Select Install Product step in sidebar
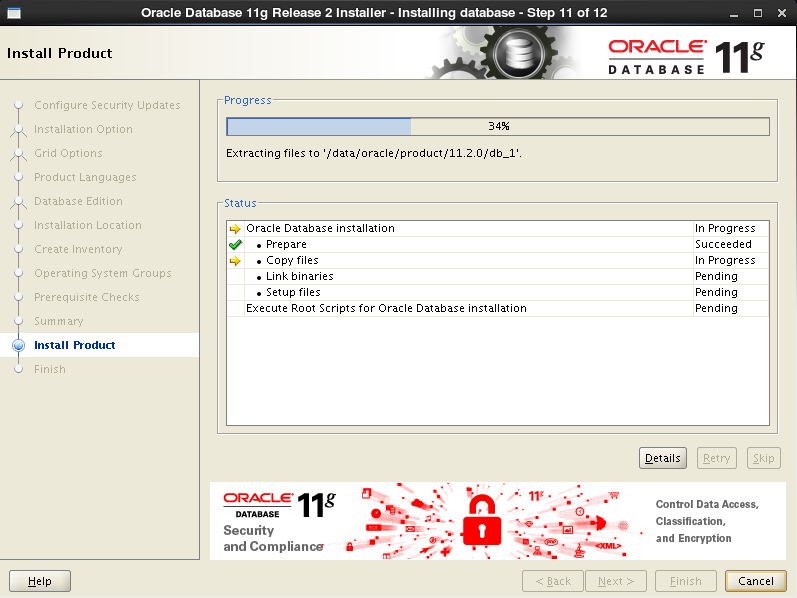 pos(75,345)
